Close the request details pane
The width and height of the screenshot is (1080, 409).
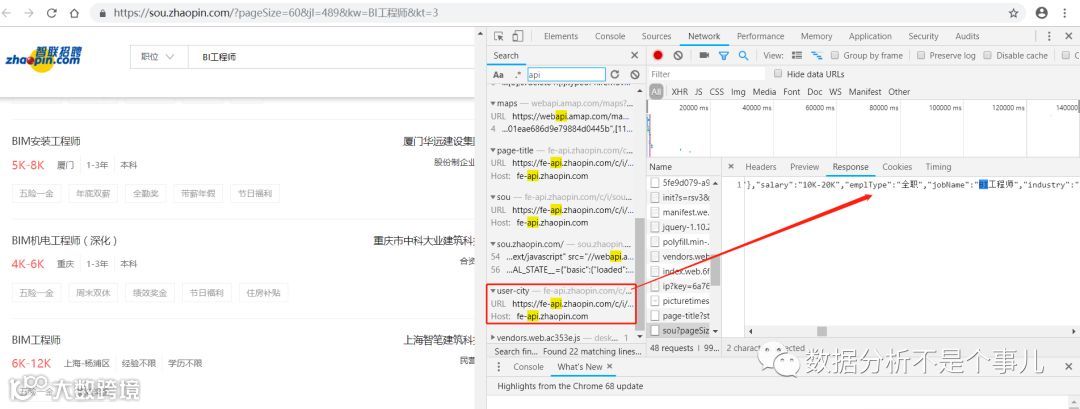(731, 167)
